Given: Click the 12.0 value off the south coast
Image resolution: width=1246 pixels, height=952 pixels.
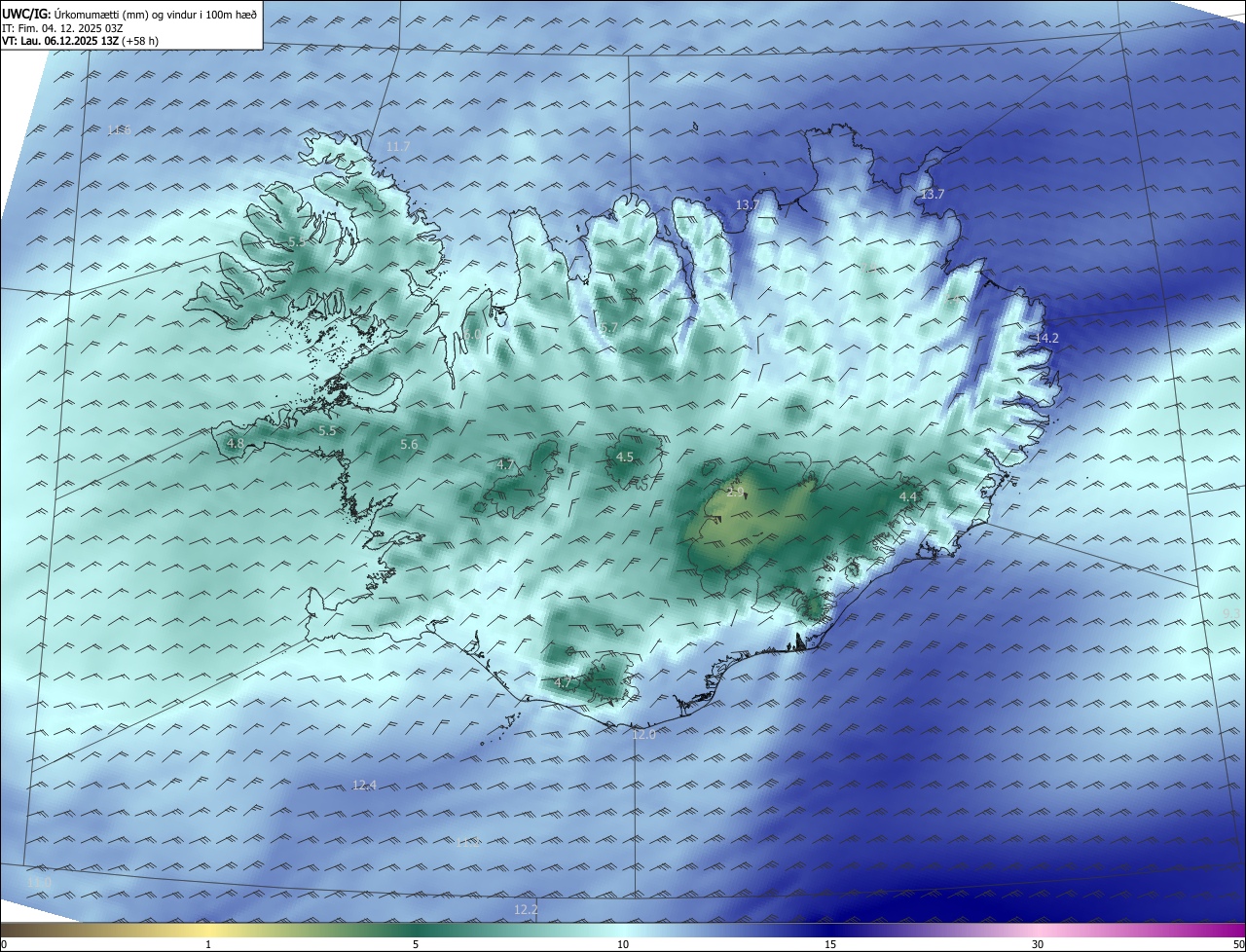Looking at the screenshot, I should tap(644, 735).
